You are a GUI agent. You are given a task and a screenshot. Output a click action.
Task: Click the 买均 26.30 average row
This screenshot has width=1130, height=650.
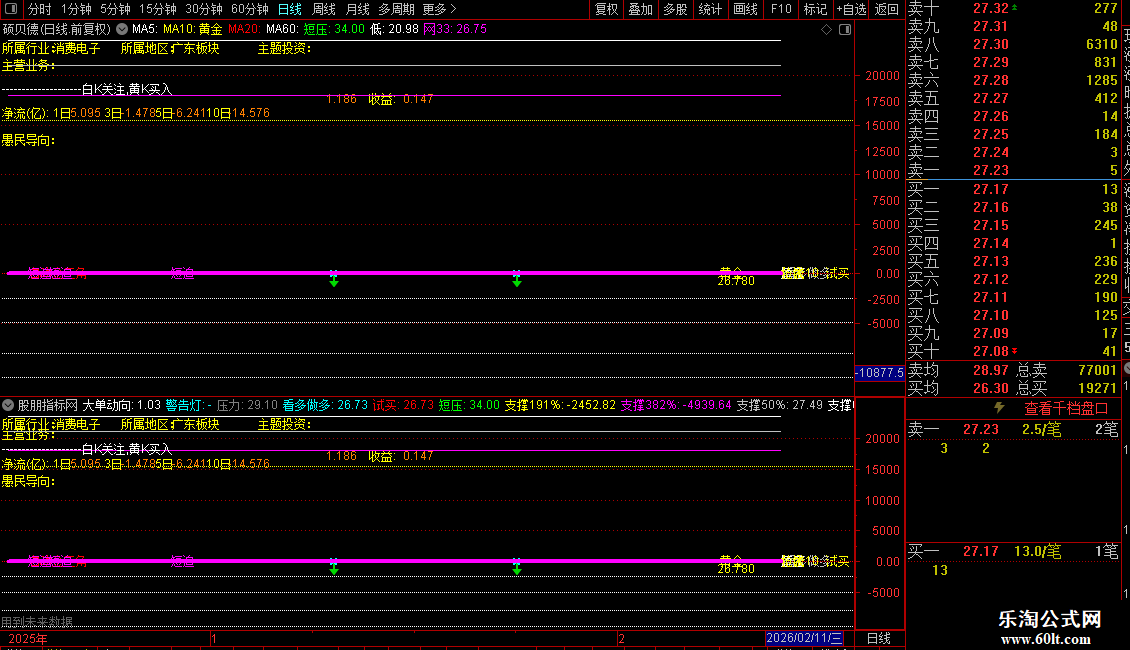point(958,388)
